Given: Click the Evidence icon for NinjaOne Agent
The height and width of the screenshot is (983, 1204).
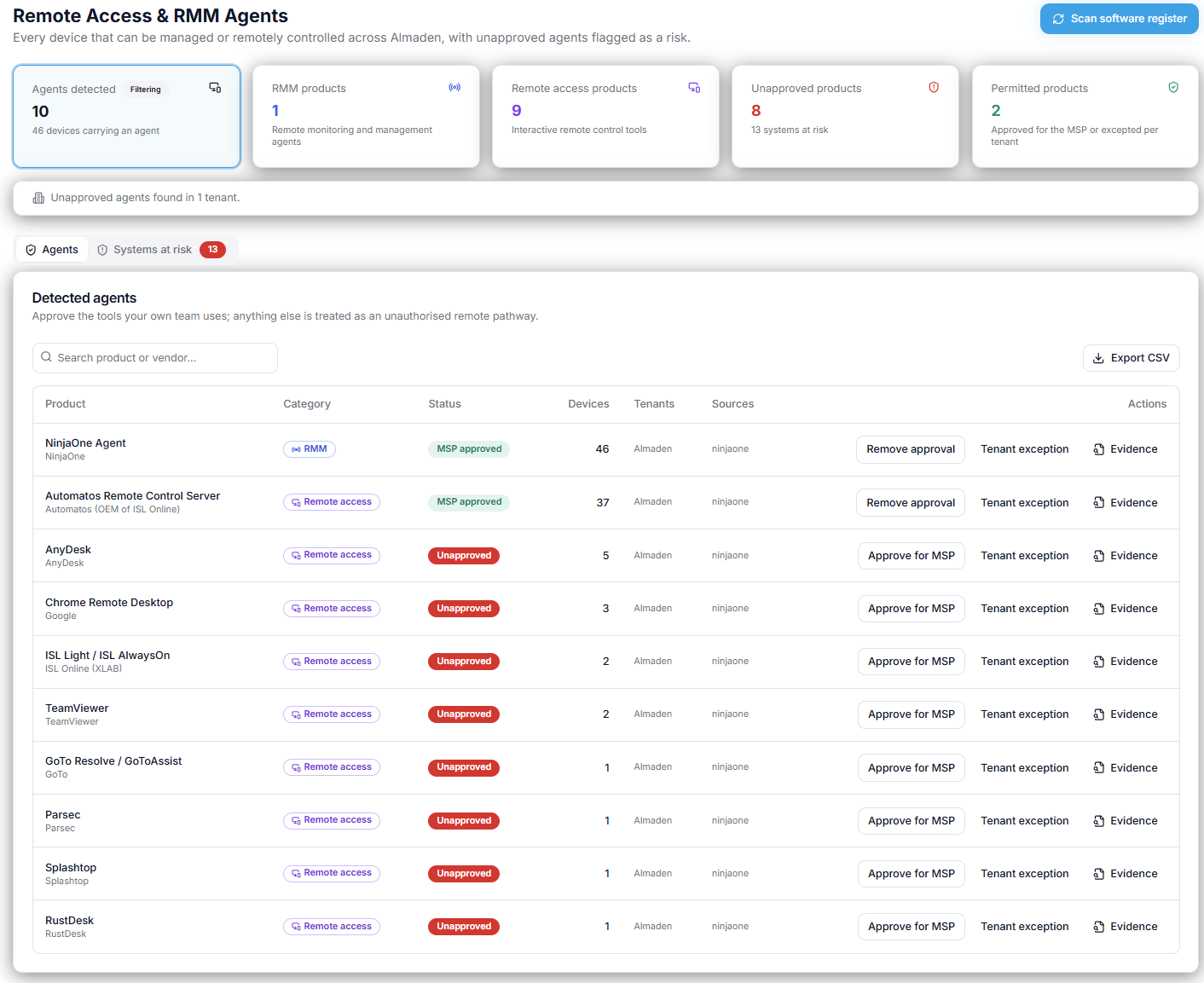Looking at the screenshot, I should (1099, 449).
